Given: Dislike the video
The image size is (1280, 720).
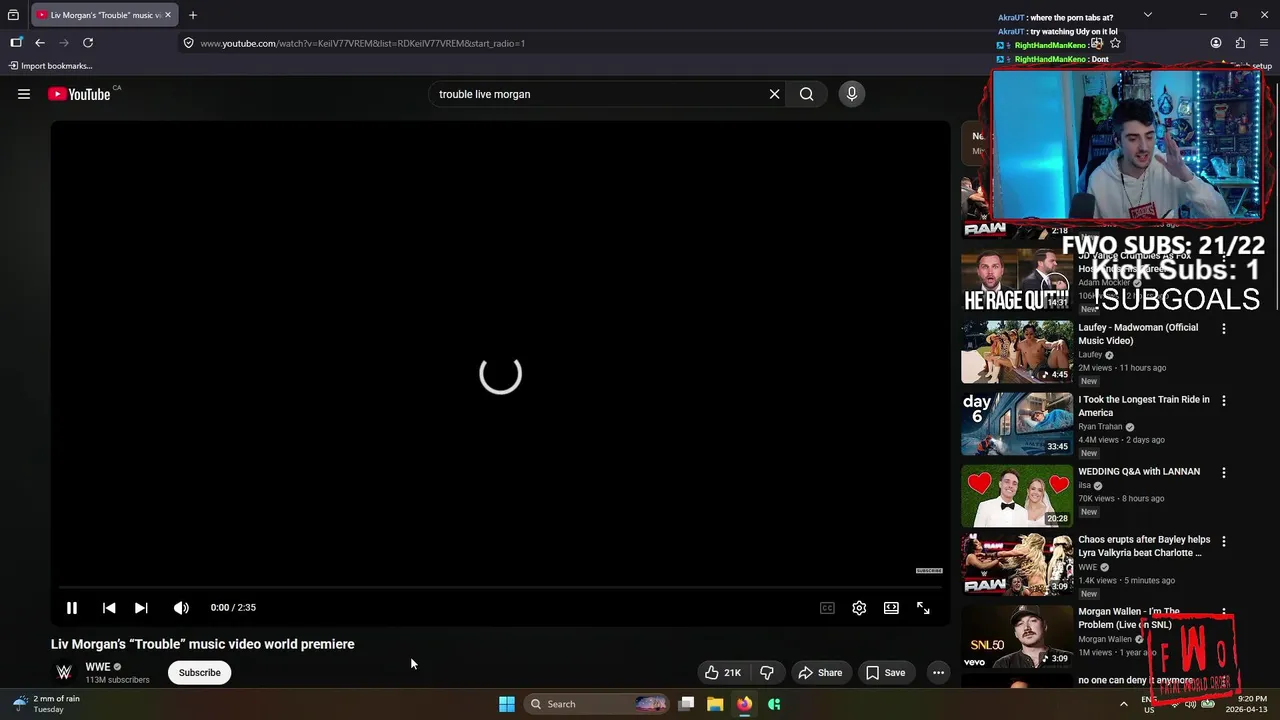Looking at the screenshot, I should [x=767, y=673].
